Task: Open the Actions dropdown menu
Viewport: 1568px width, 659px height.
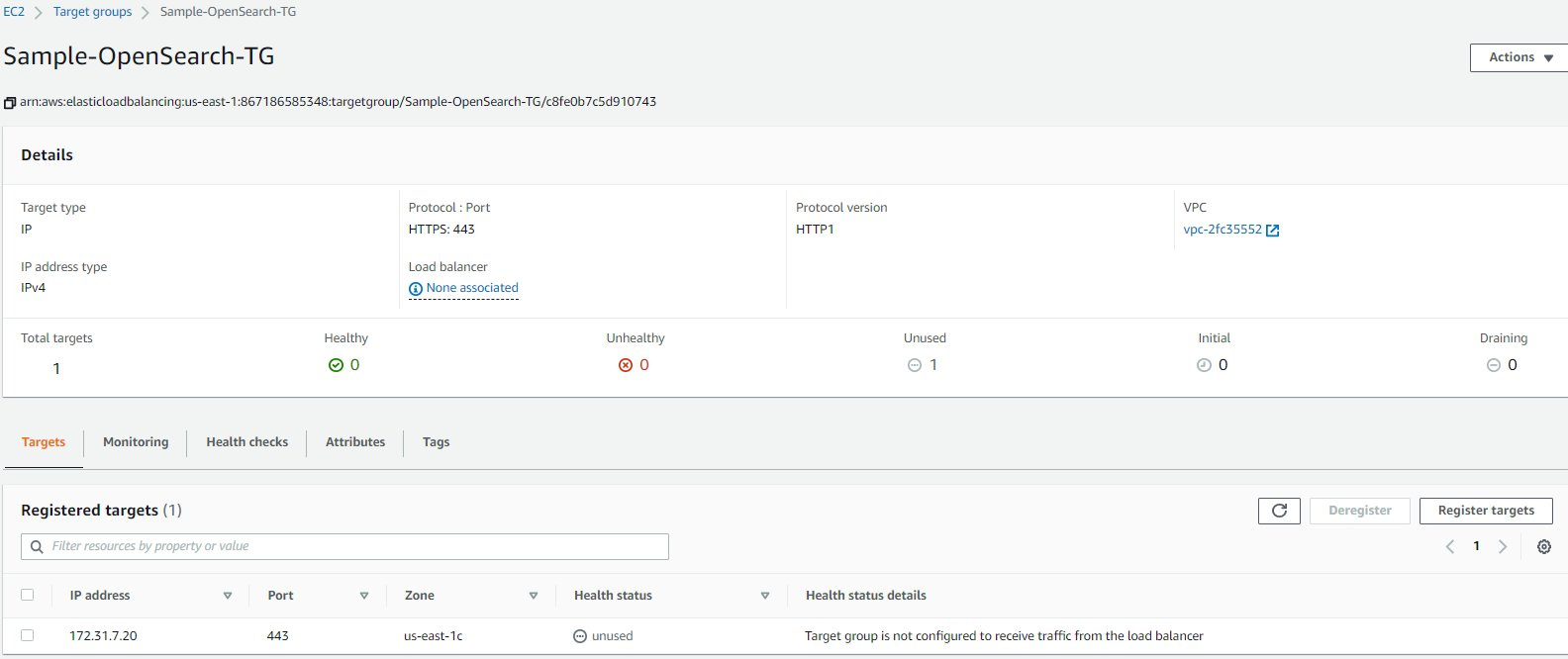Action: (x=1519, y=58)
